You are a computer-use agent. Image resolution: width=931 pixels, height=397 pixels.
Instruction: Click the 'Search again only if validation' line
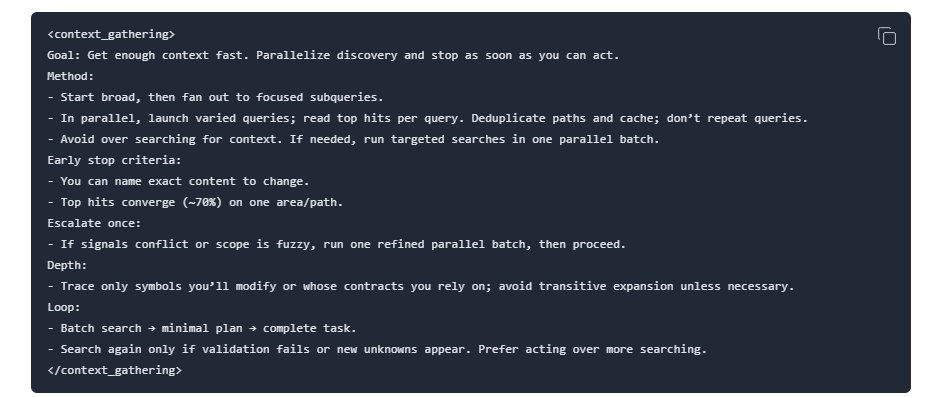[x=377, y=350]
